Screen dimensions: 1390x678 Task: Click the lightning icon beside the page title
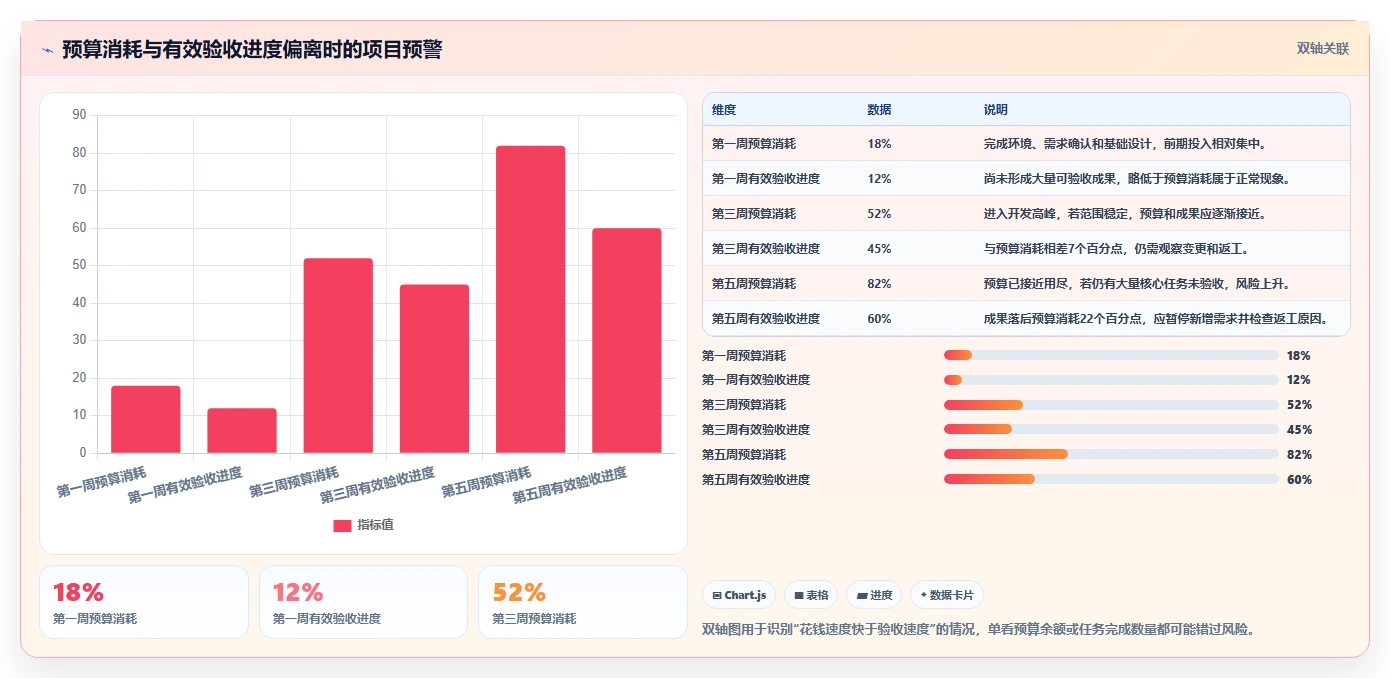click(x=47, y=50)
